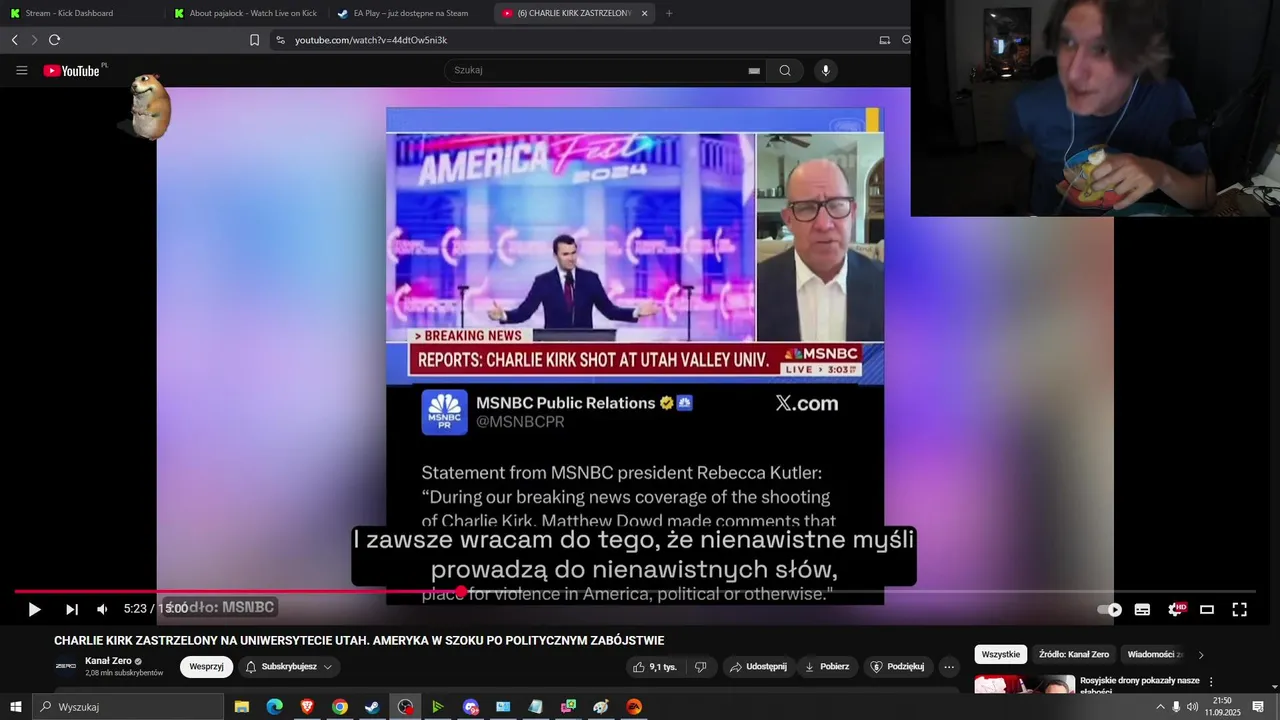Click the Podziękuj thanks button
This screenshot has height=720, width=1280.
pyautogui.click(x=897, y=667)
